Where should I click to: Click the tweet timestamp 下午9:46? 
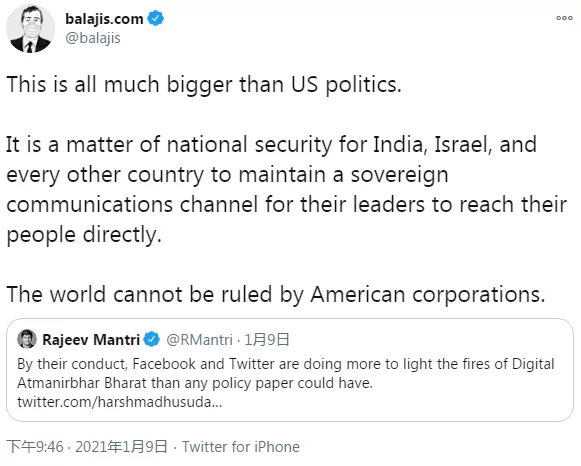click(x=35, y=447)
